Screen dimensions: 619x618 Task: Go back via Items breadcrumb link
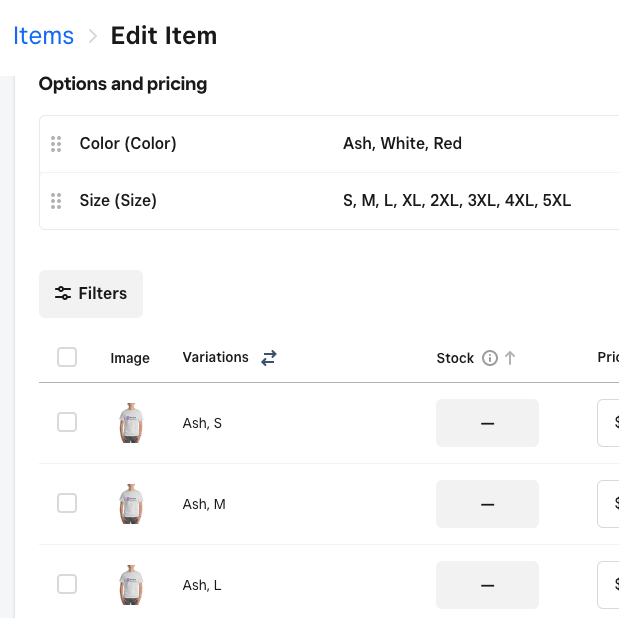[44, 36]
